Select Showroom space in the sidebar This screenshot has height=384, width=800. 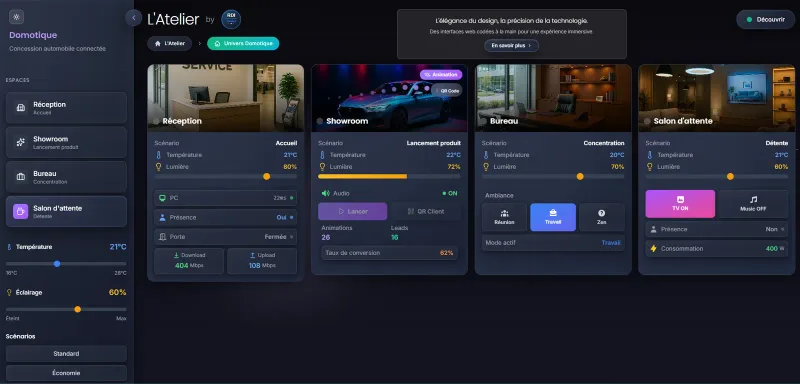point(66,142)
